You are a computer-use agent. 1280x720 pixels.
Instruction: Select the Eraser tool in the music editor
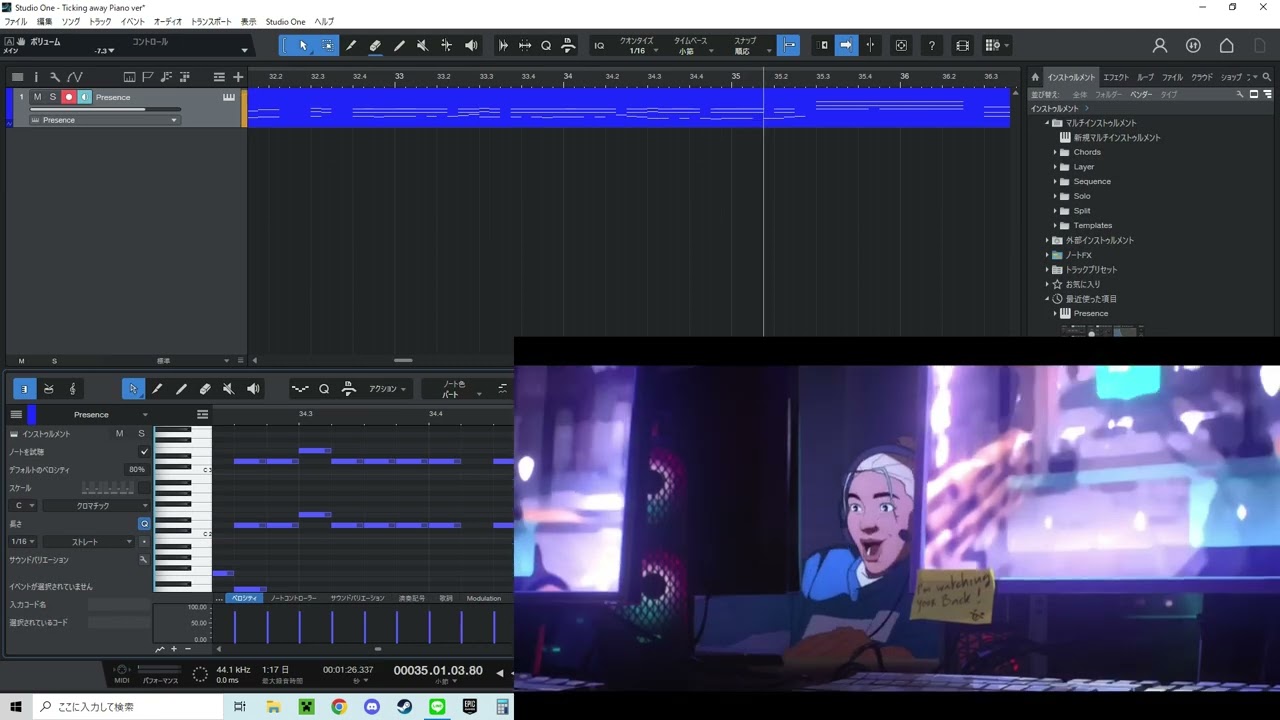tap(205, 389)
